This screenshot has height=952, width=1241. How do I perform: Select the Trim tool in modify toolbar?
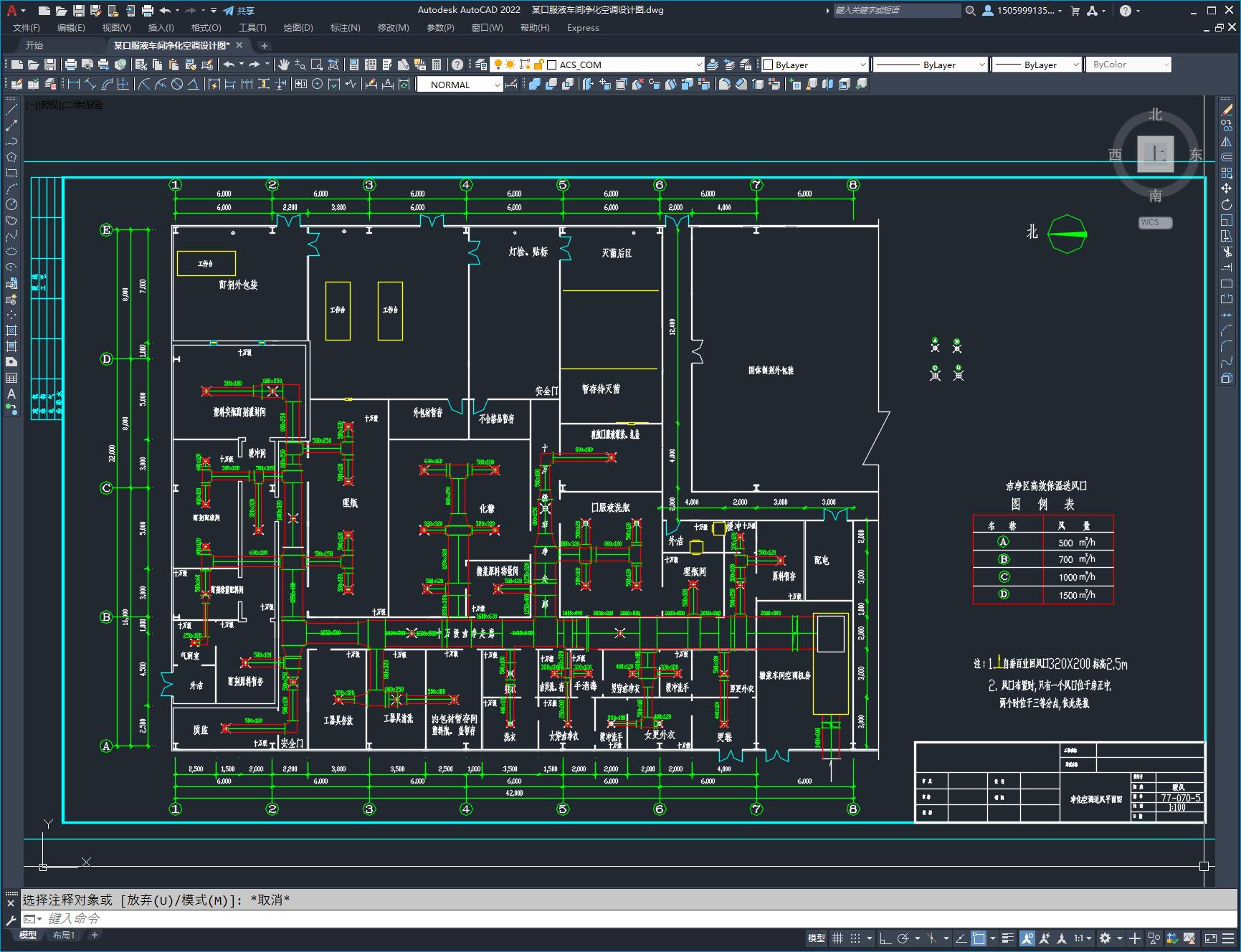1227,252
